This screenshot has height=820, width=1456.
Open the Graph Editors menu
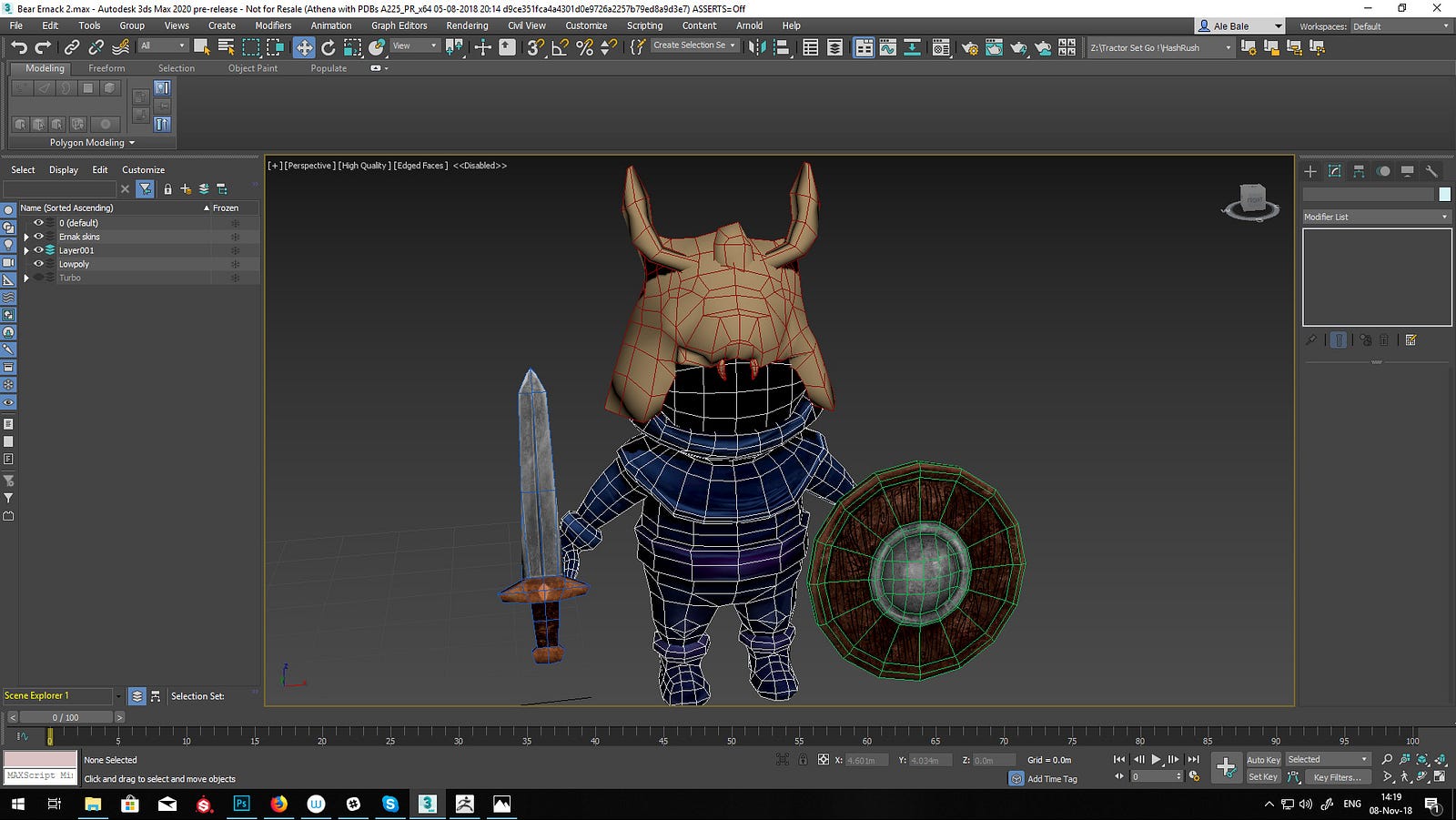point(399,25)
